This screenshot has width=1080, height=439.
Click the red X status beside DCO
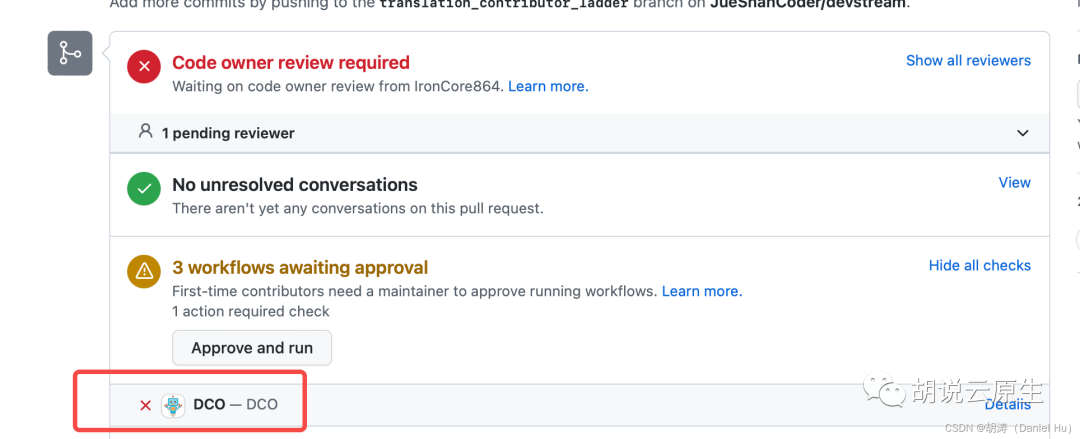(145, 405)
